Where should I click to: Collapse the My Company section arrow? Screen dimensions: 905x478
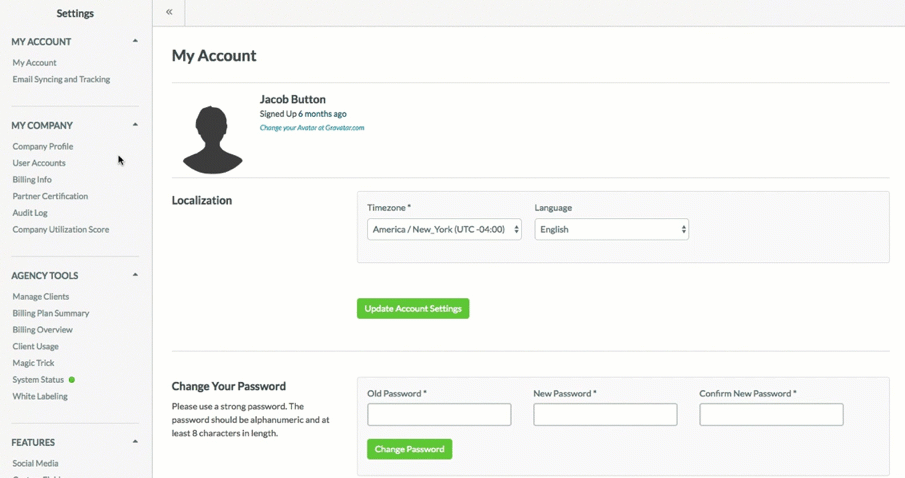pyautogui.click(x=135, y=125)
